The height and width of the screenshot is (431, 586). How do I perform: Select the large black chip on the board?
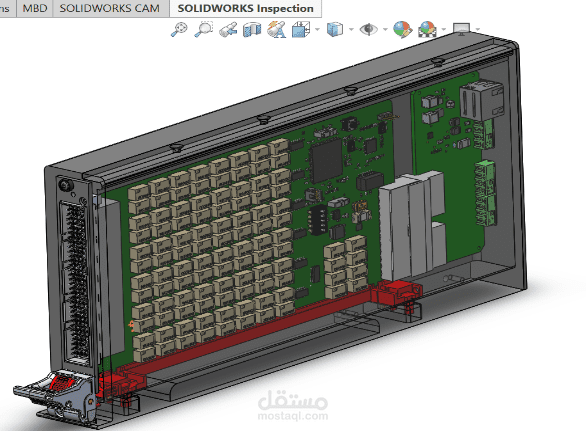326,160
